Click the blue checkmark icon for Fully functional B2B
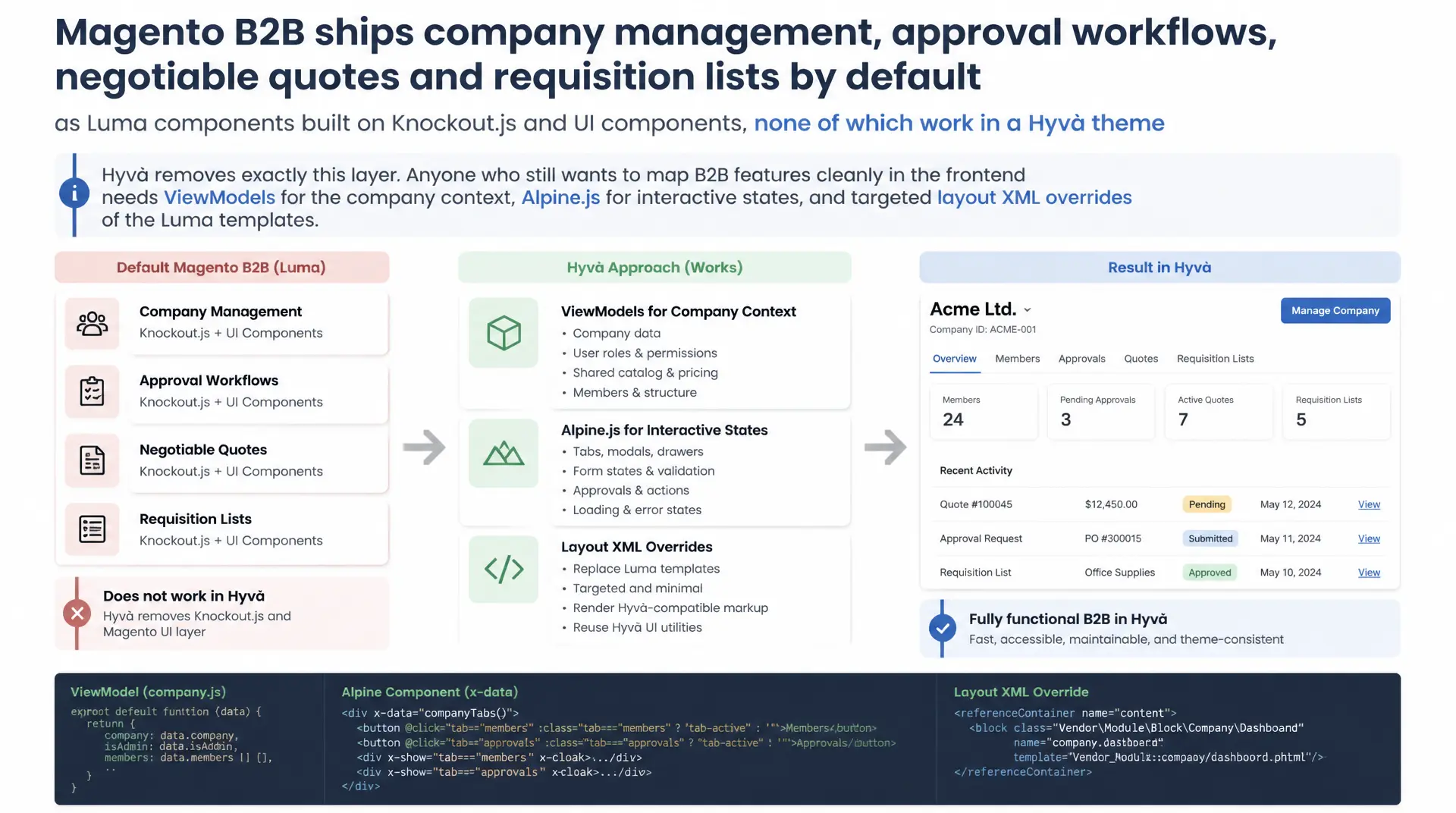The image size is (1456, 813). (943, 628)
